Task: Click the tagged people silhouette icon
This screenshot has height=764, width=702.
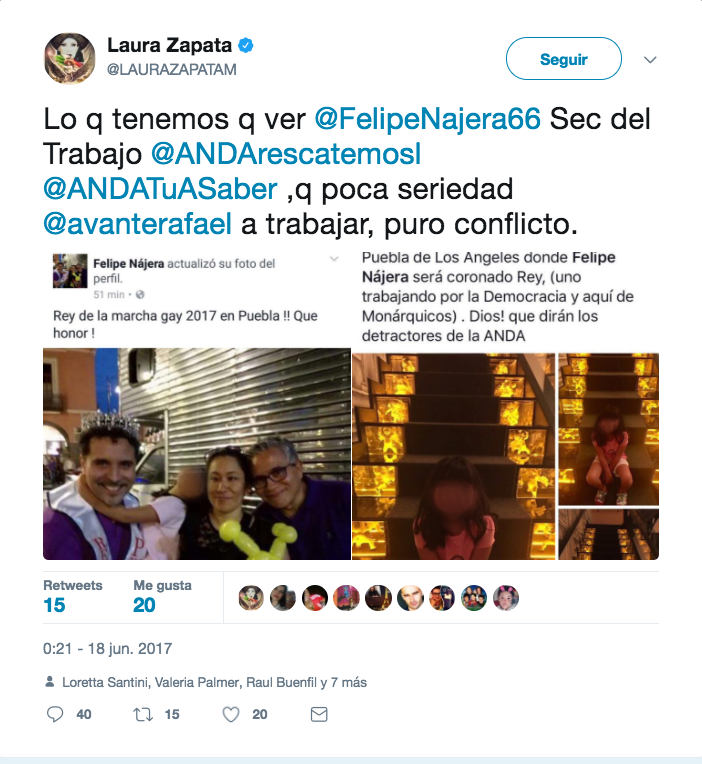Action: coord(50,681)
